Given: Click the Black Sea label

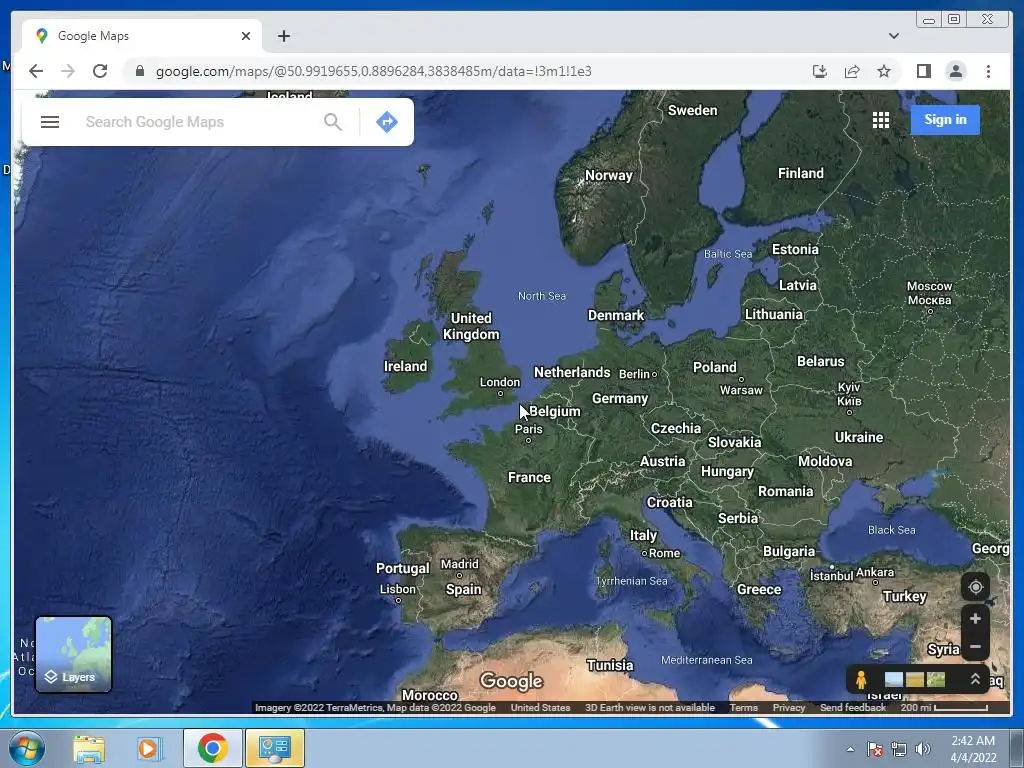Looking at the screenshot, I should coord(891,530).
